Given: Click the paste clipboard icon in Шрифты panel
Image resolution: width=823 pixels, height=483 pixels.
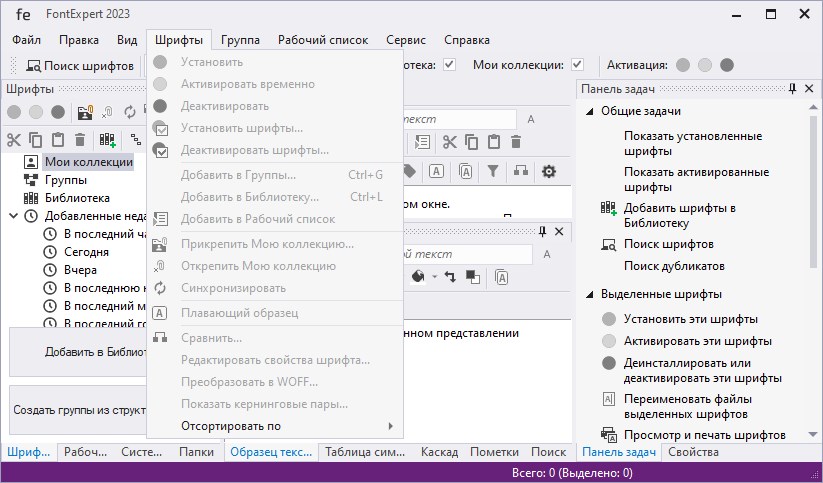Looking at the screenshot, I should pyautogui.click(x=58, y=140).
